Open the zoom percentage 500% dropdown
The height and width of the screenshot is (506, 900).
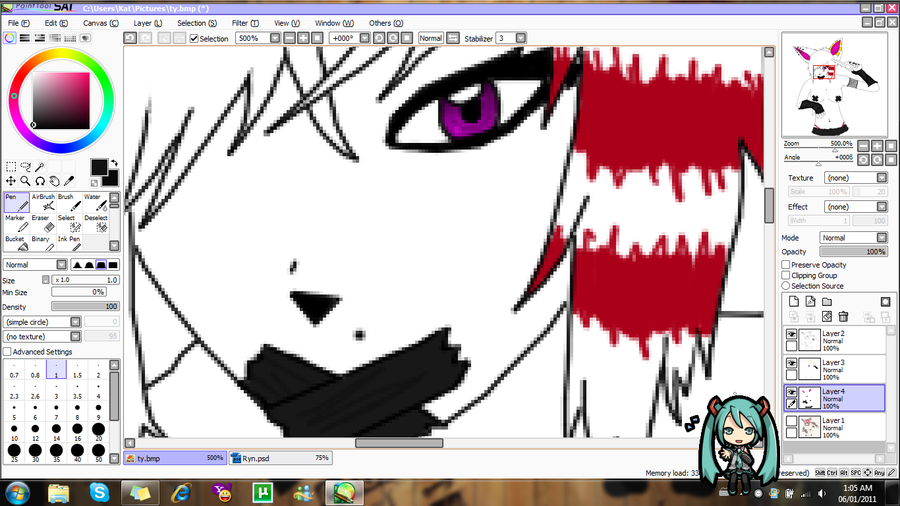[275, 38]
